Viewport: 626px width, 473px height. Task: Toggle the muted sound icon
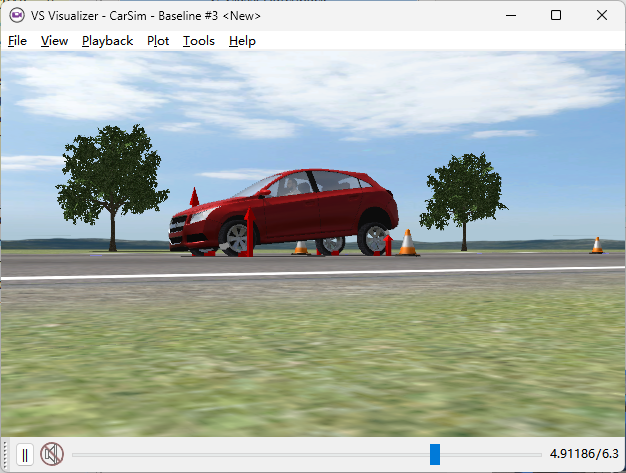click(x=52, y=455)
